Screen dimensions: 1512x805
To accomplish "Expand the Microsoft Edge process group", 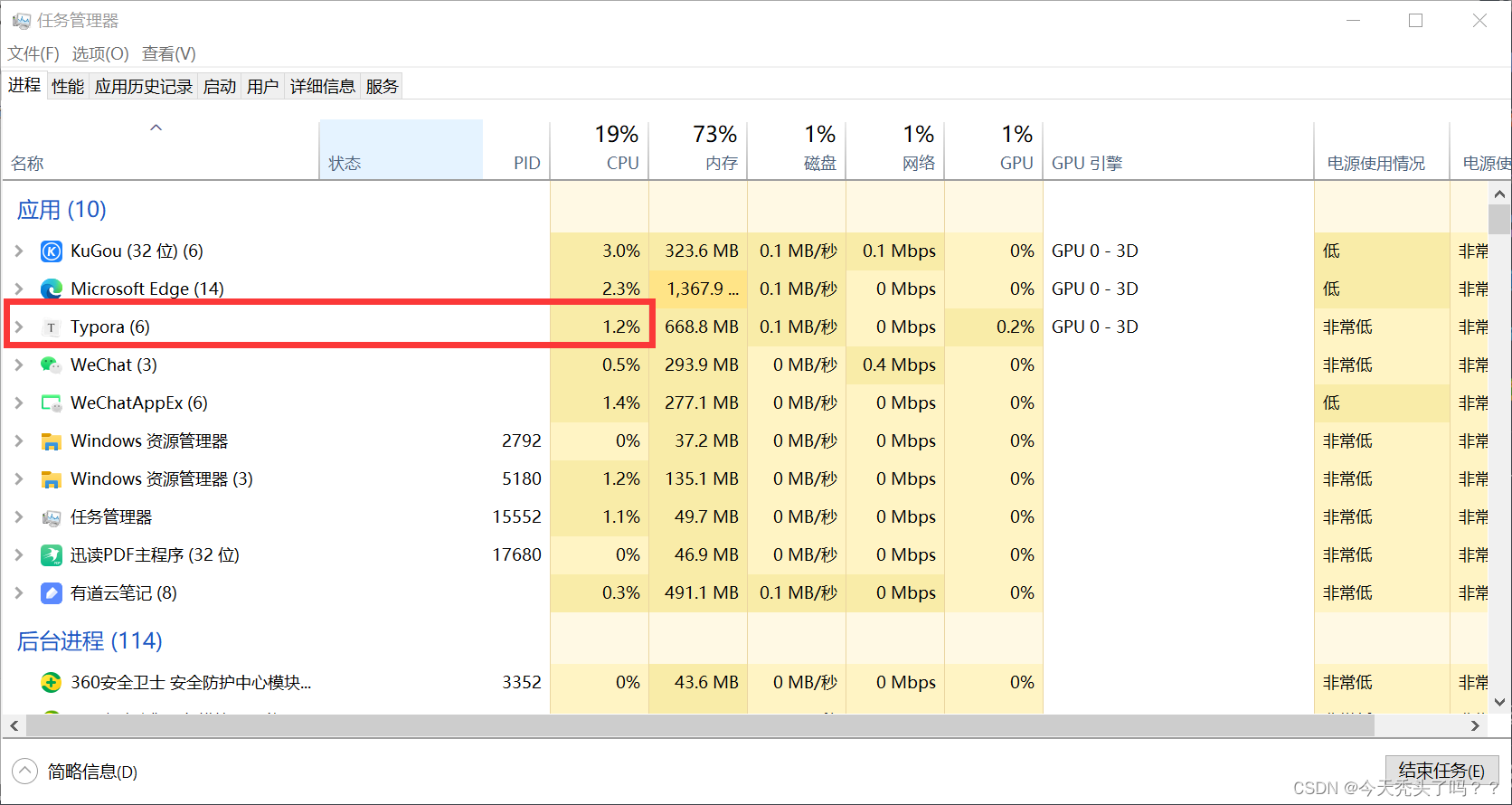I will pyautogui.click(x=19, y=289).
